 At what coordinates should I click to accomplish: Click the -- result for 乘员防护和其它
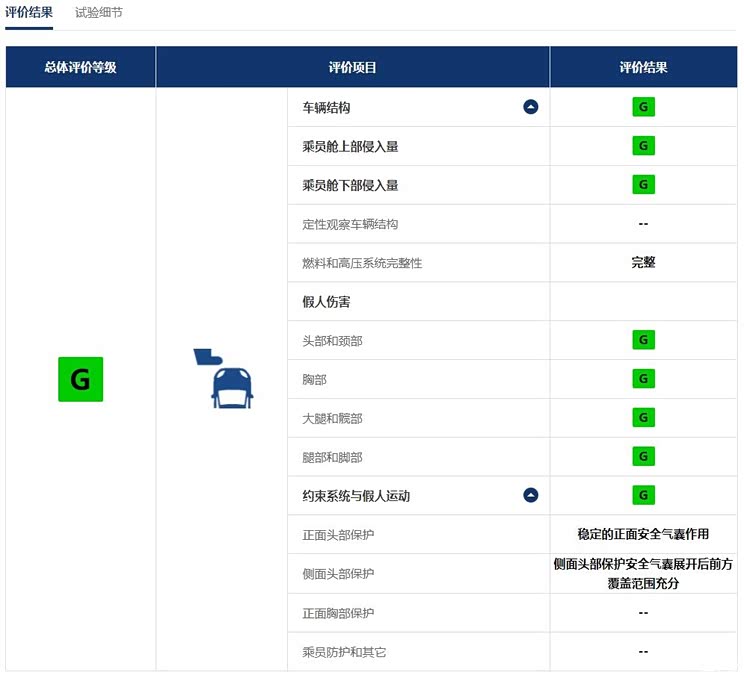coord(643,651)
